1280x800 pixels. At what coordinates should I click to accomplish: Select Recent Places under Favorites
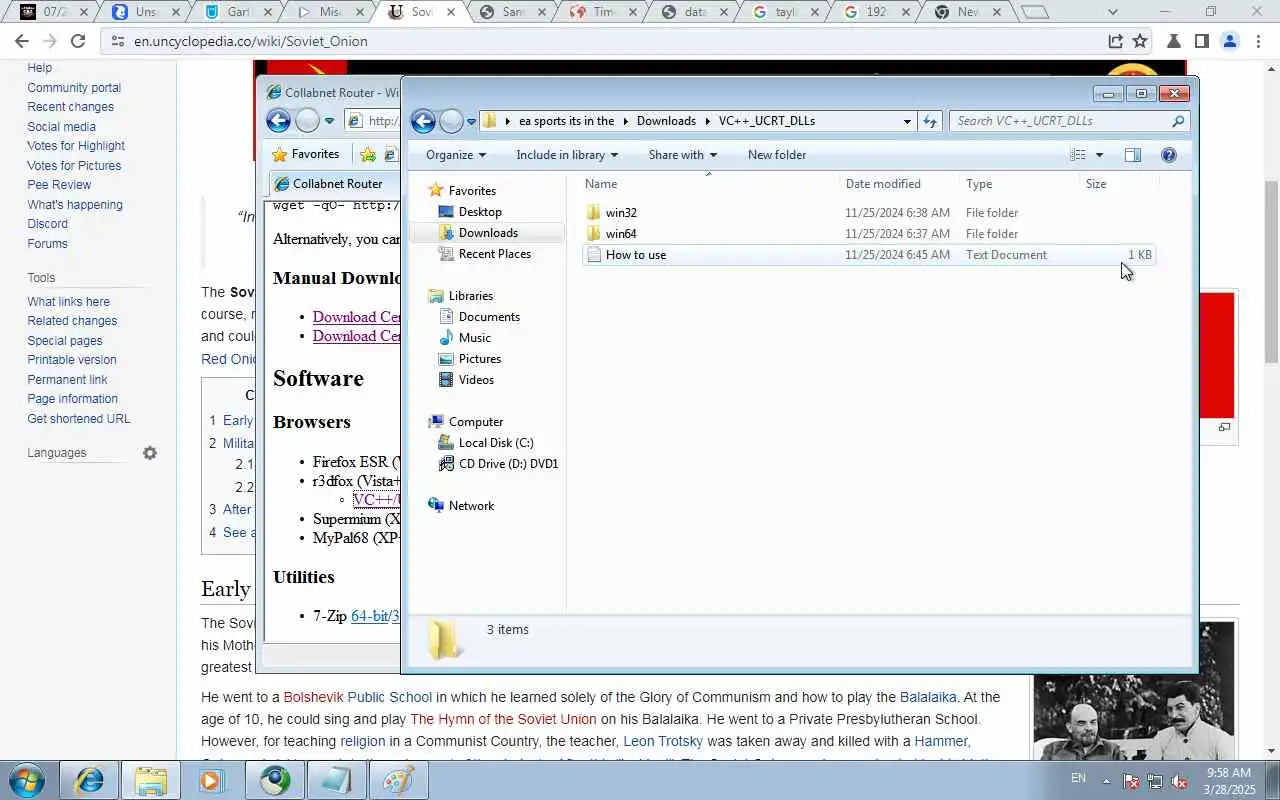[x=494, y=254]
